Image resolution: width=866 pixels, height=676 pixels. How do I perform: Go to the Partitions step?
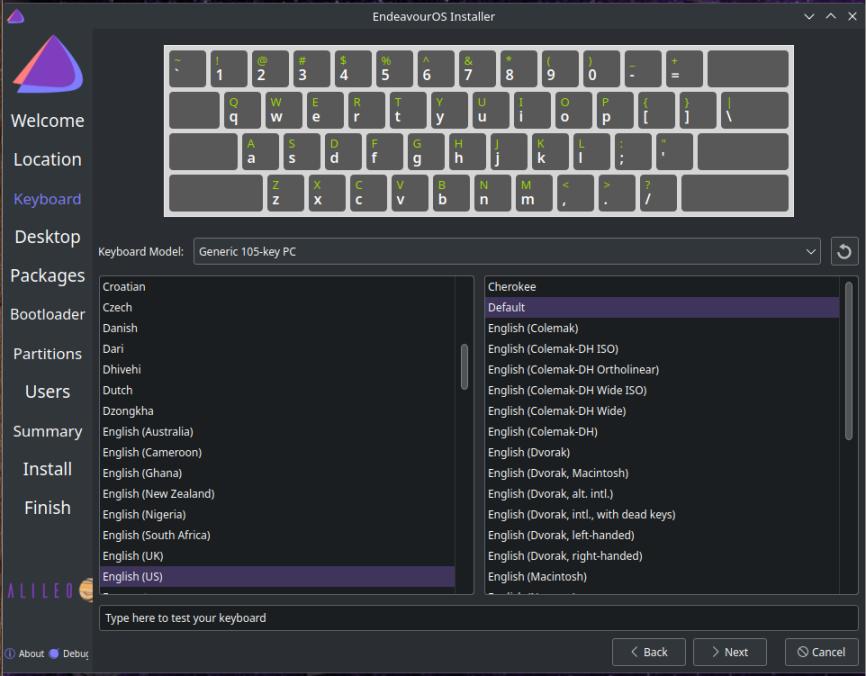[x=47, y=353]
